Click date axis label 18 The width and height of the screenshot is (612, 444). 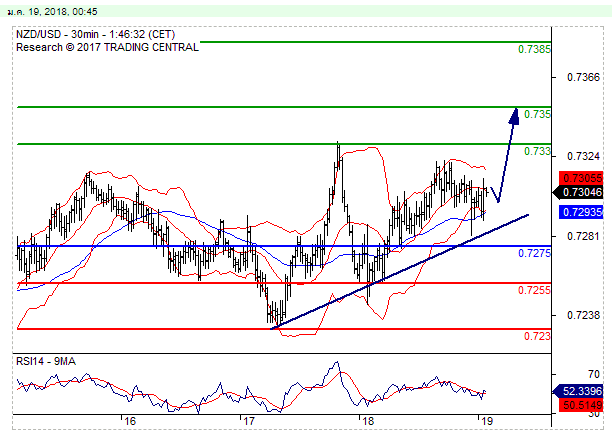click(368, 421)
